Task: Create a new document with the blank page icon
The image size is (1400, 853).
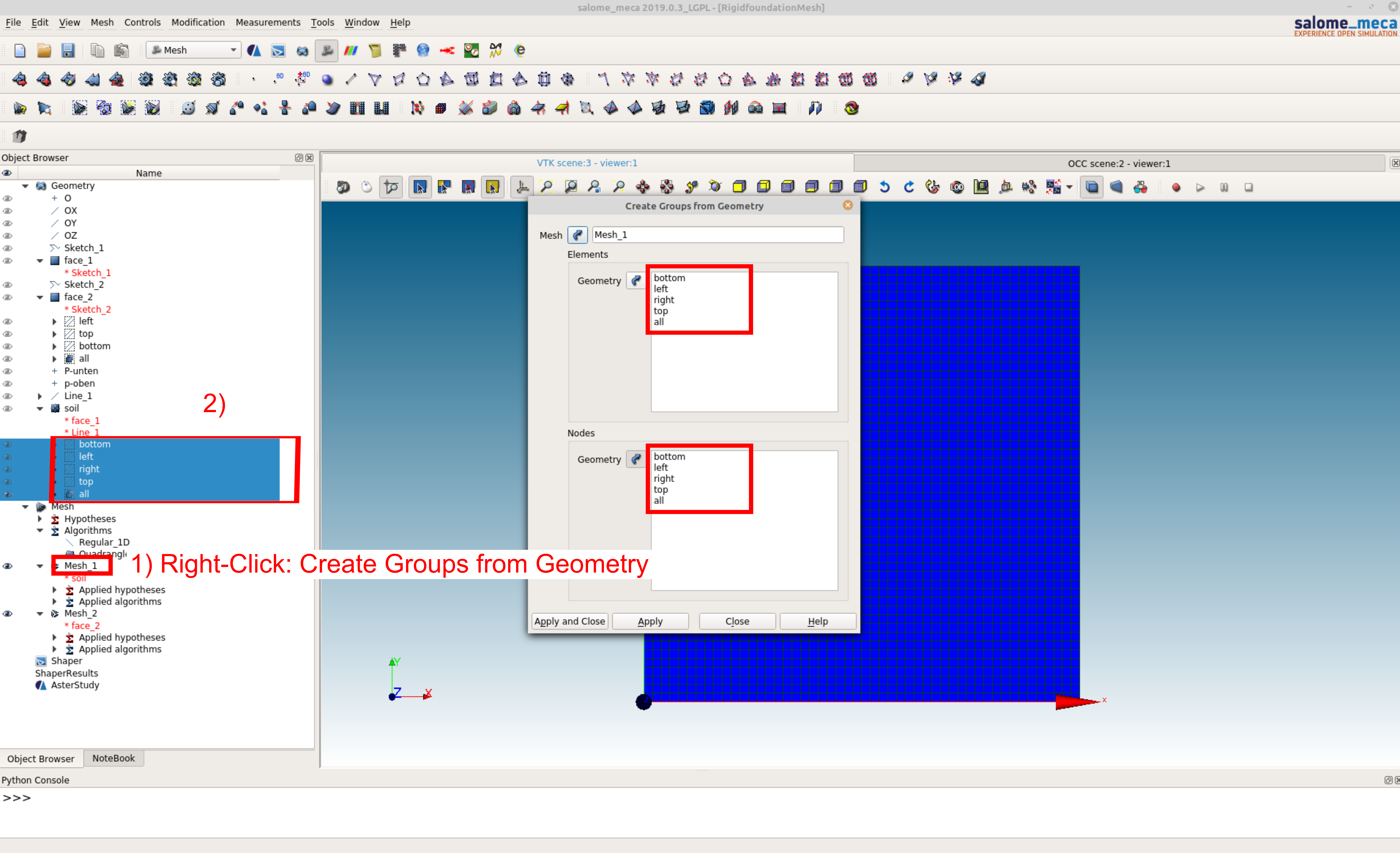Action: point(20,51)
